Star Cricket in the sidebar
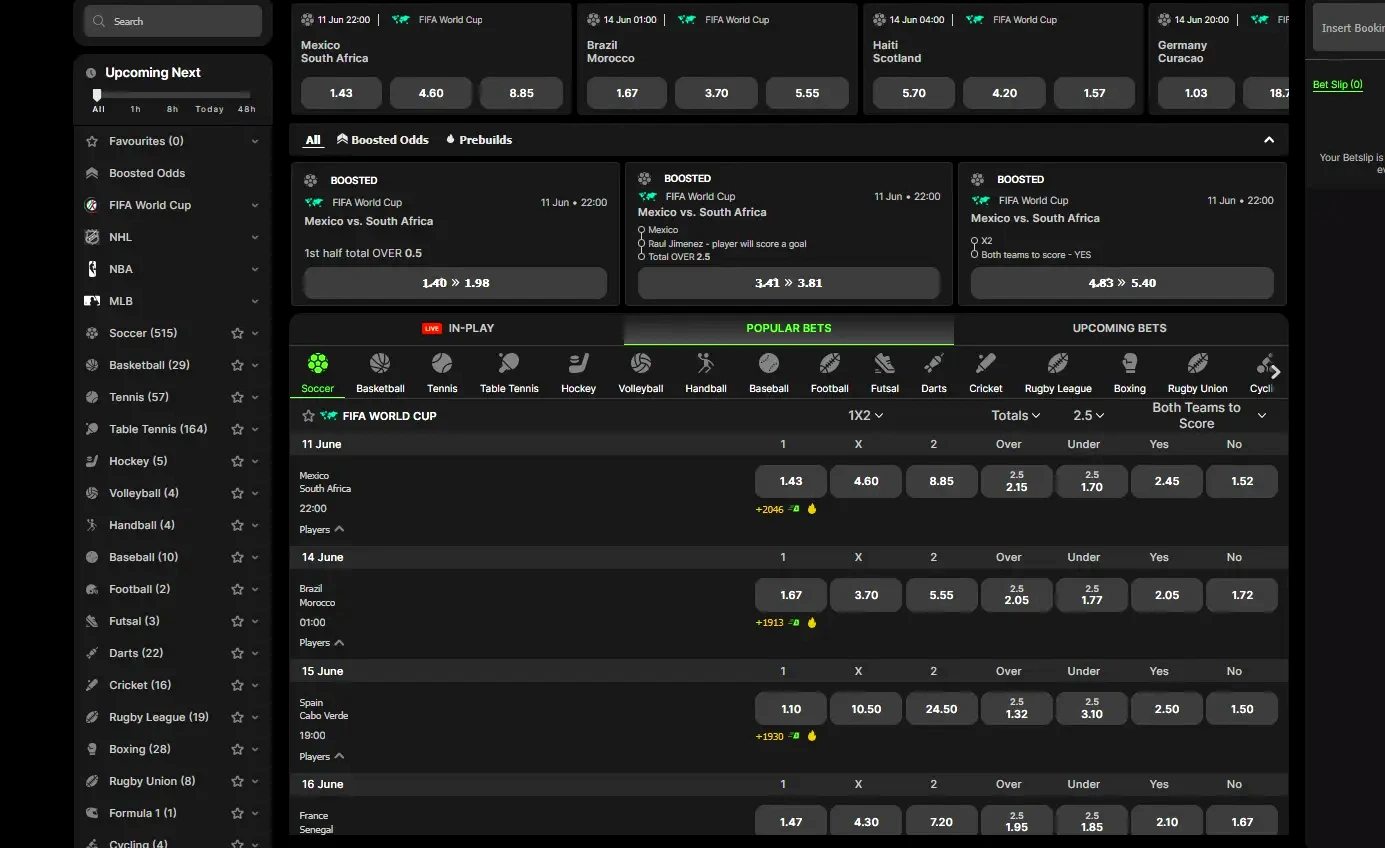Screen dimensions: 1385x848 pos(237,685)
